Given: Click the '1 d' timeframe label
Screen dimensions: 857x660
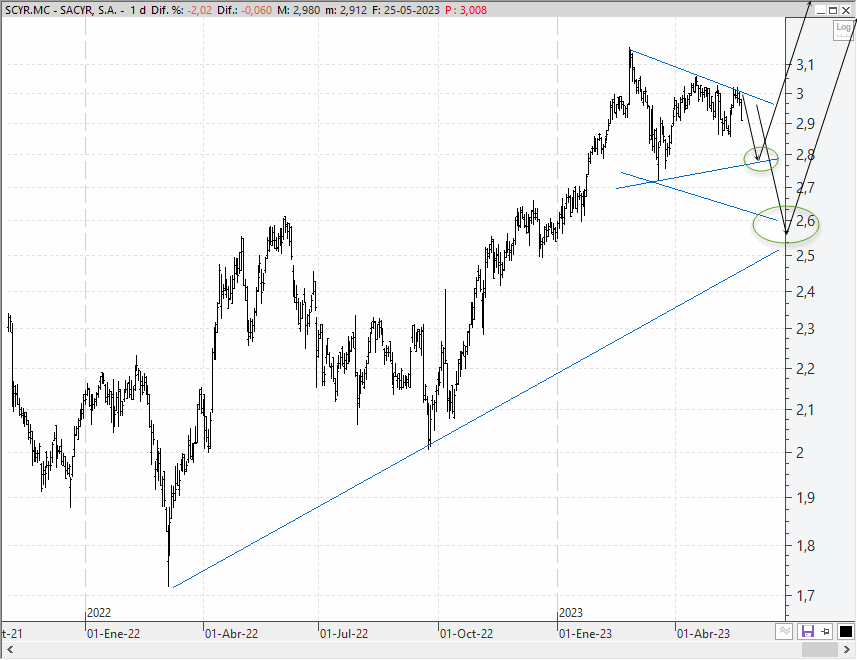Looking at the screenshot, I should click(138, 10).
